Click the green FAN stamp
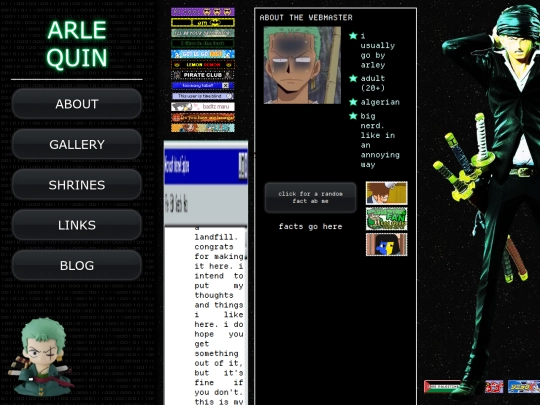This screenshot has height=405, width=540. coord(386,219)
